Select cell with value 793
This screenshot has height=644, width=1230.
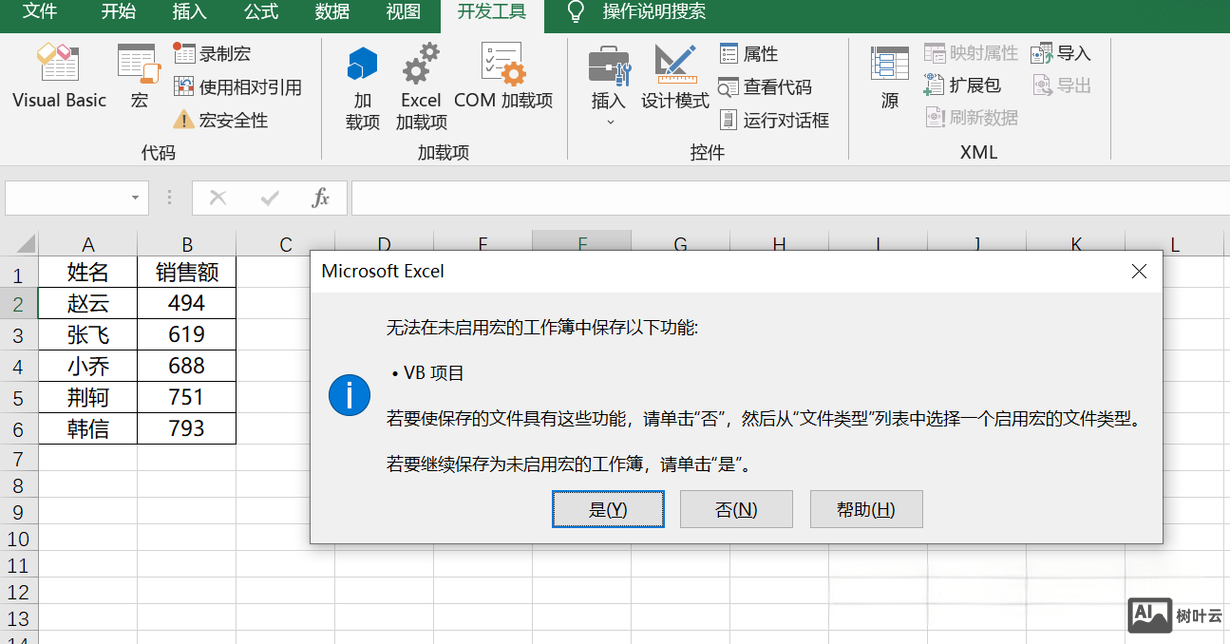coord(187,429)
